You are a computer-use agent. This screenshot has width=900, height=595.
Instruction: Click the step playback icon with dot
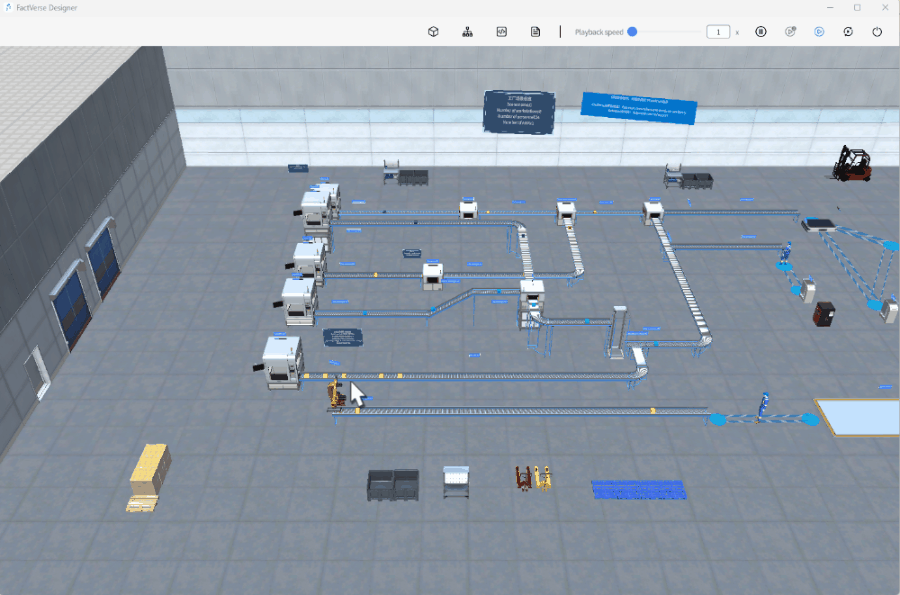coord(790,31)
